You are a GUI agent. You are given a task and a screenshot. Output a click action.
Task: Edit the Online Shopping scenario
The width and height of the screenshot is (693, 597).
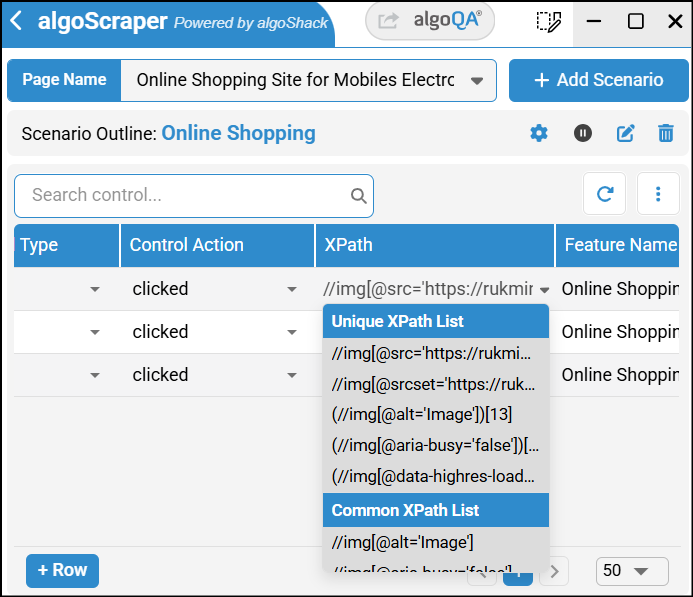(x=625, y=133)
